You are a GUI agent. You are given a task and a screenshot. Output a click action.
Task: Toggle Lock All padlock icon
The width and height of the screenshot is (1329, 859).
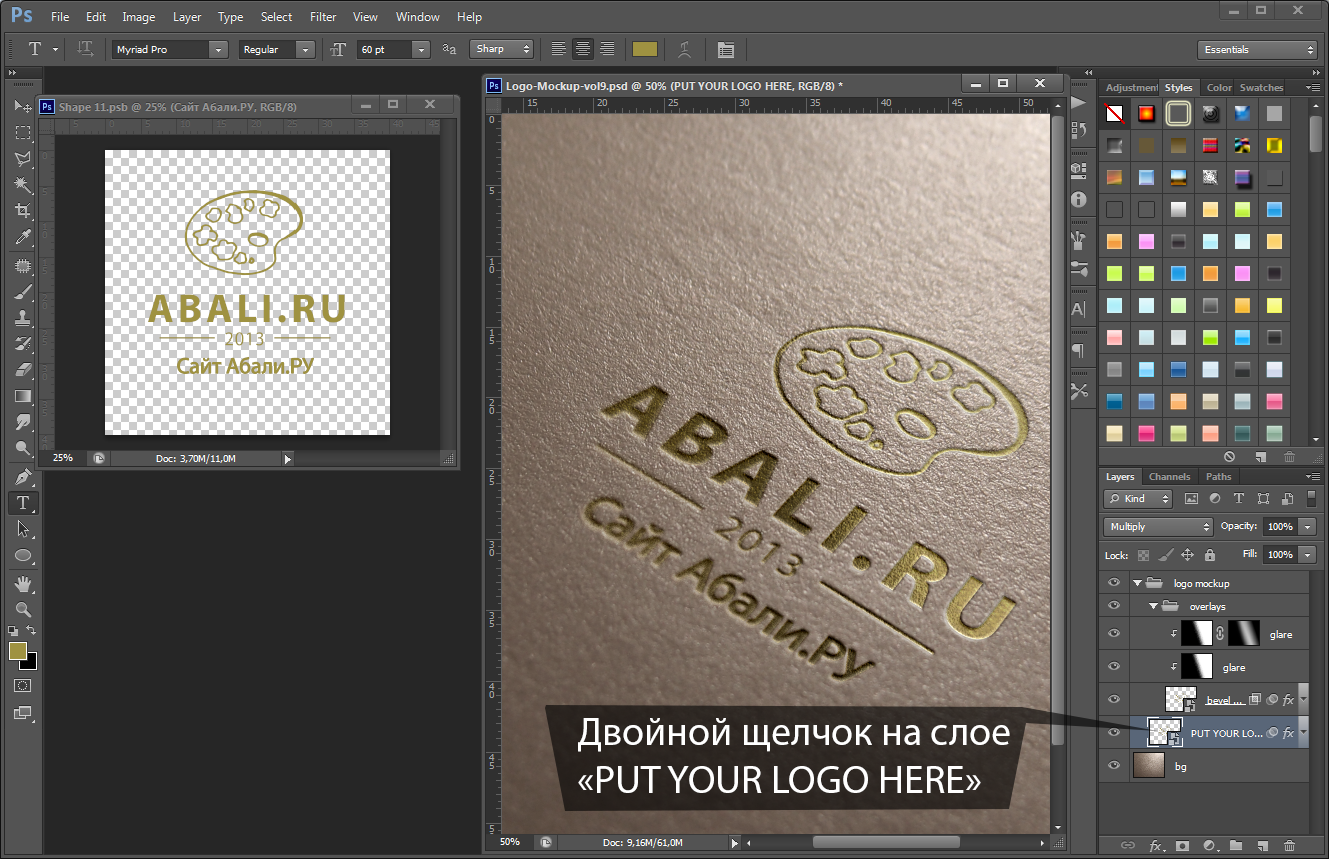(x=1210, y=554)
